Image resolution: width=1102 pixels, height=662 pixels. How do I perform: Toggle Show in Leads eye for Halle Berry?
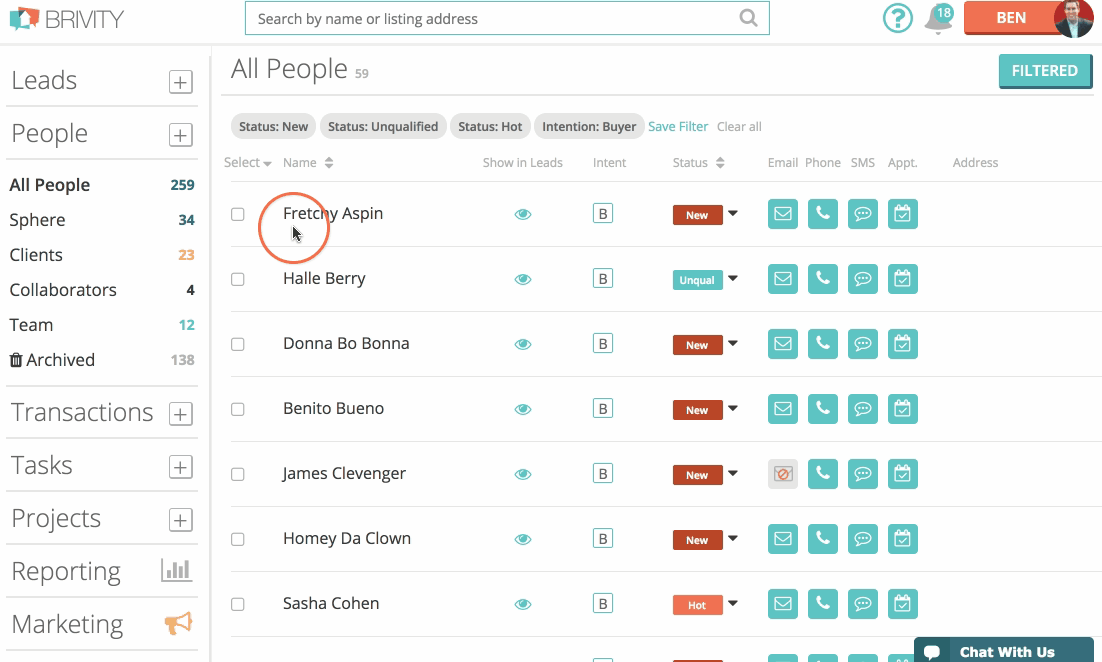pyautogui.click(x=523, y=279)
